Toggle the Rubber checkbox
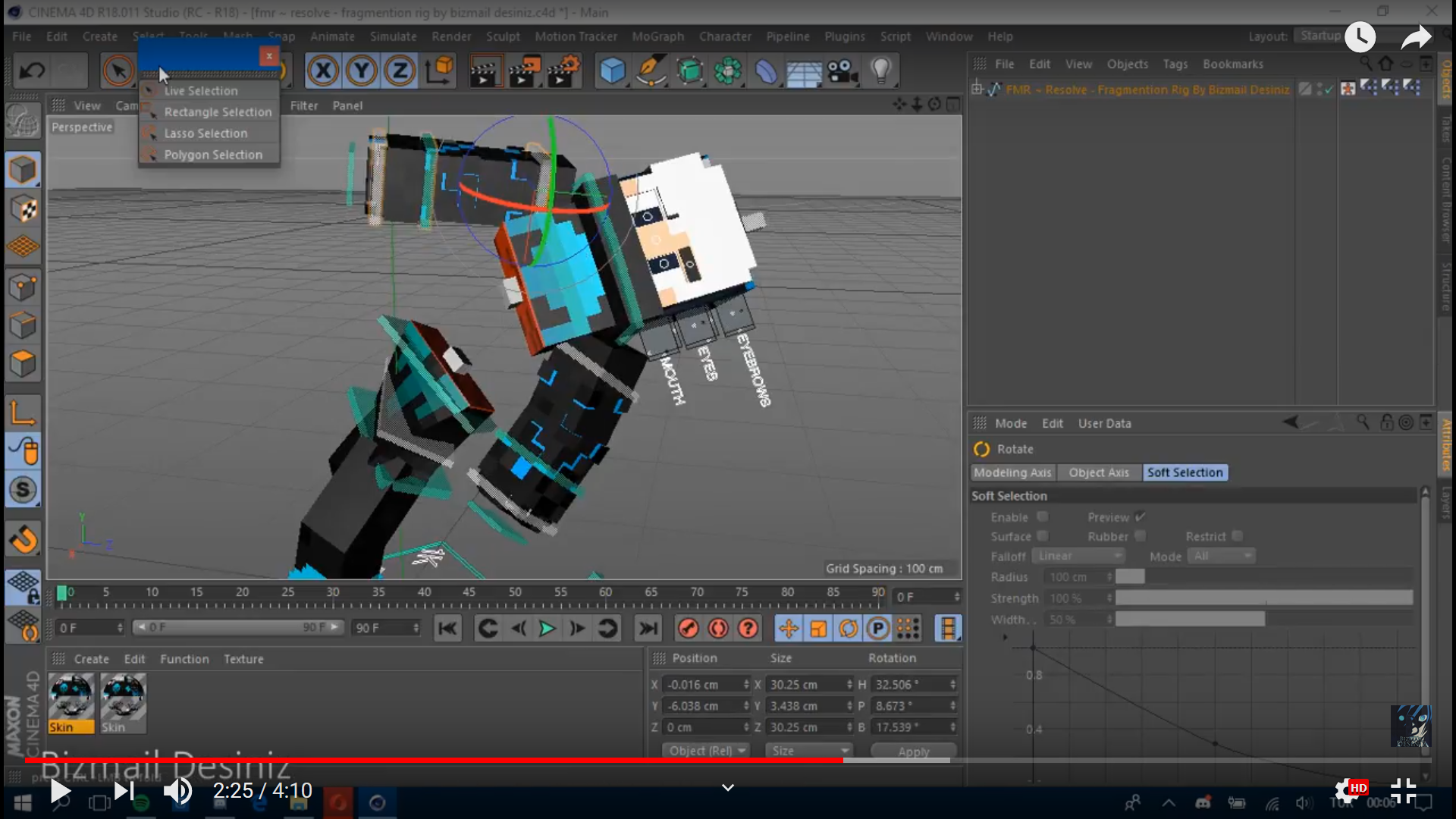 [1140, 535]
